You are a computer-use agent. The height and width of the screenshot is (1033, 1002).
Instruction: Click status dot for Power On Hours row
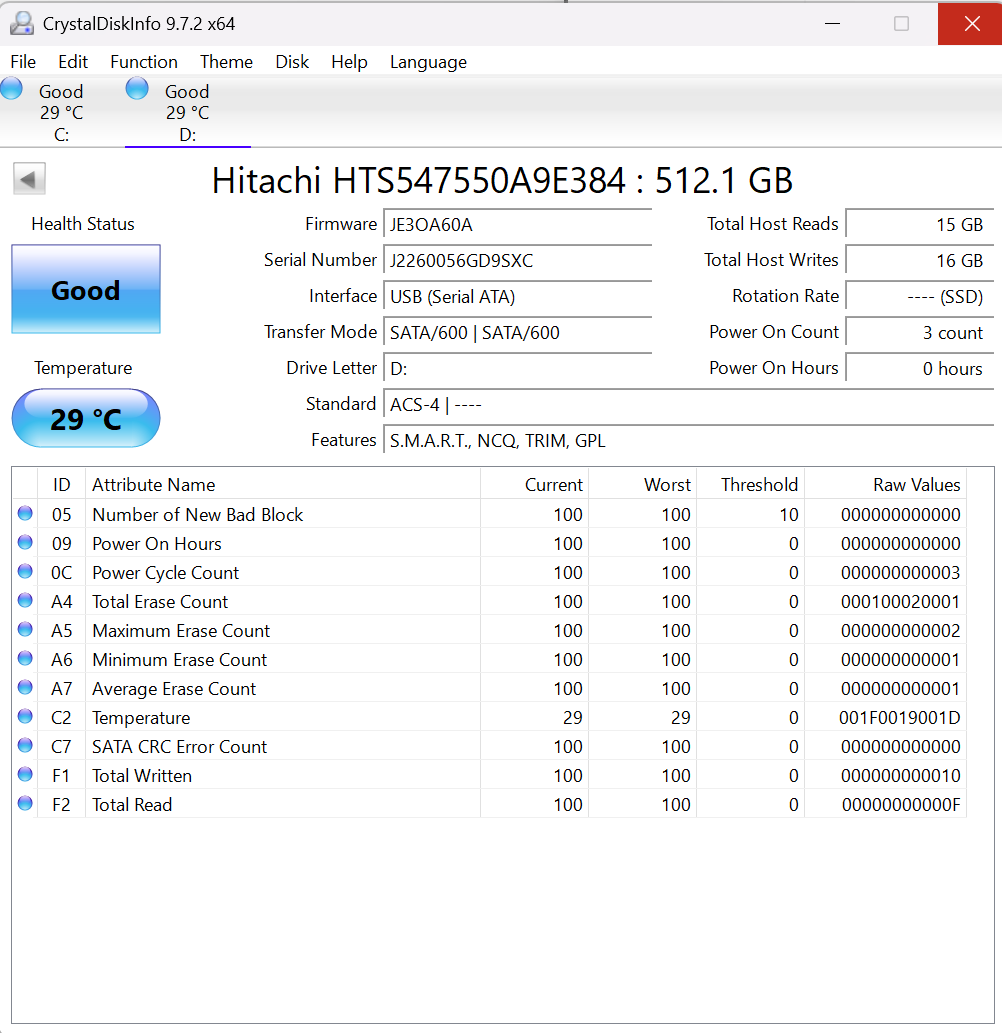[x=25, y=542]
